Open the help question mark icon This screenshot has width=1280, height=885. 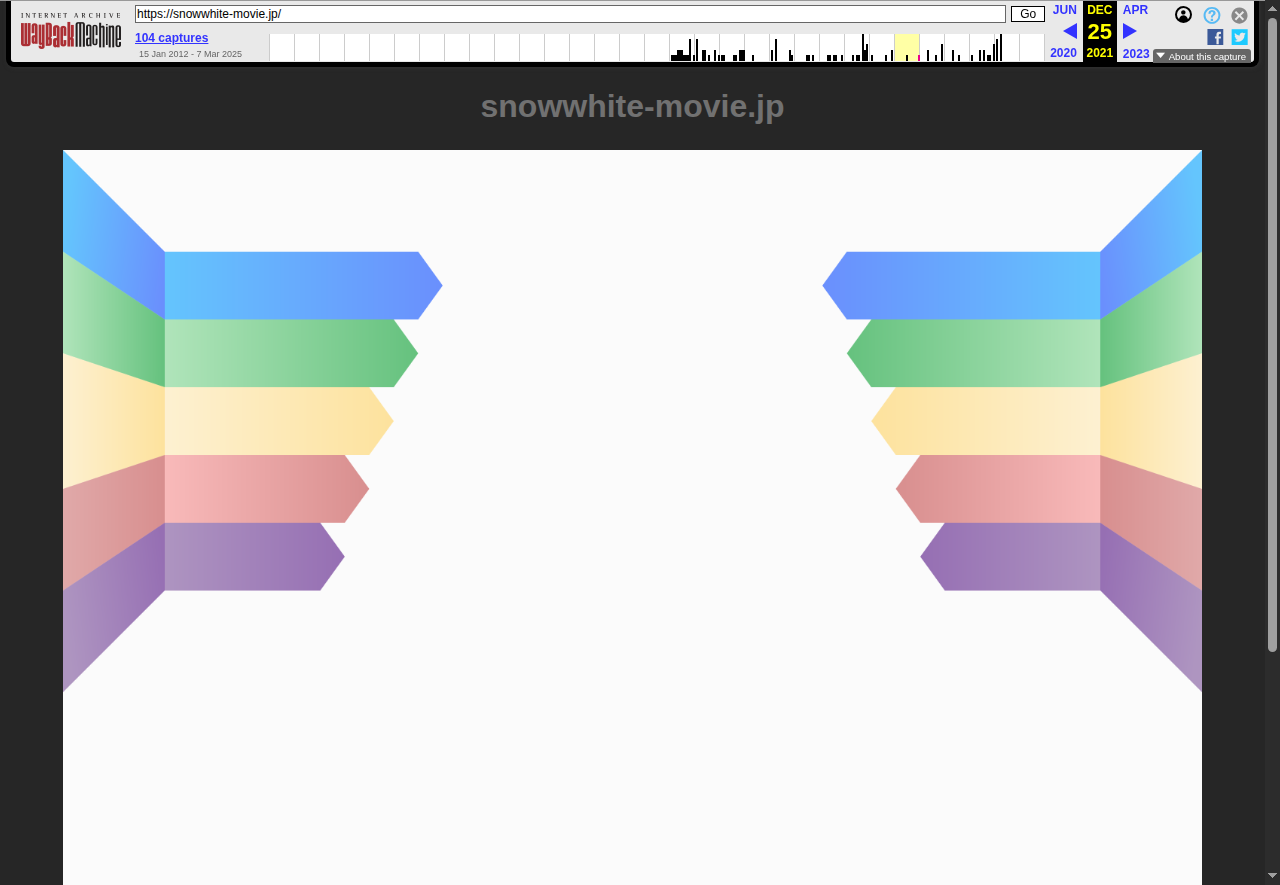[x=1212, y=15]
